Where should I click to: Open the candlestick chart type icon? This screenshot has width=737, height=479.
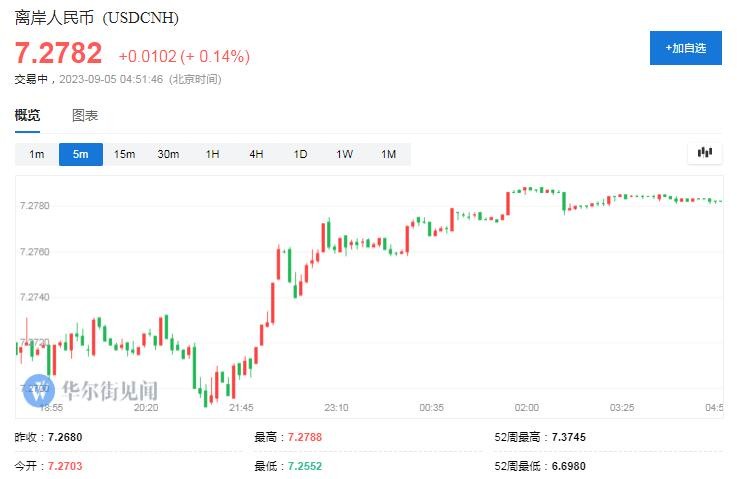pos(705,153)
